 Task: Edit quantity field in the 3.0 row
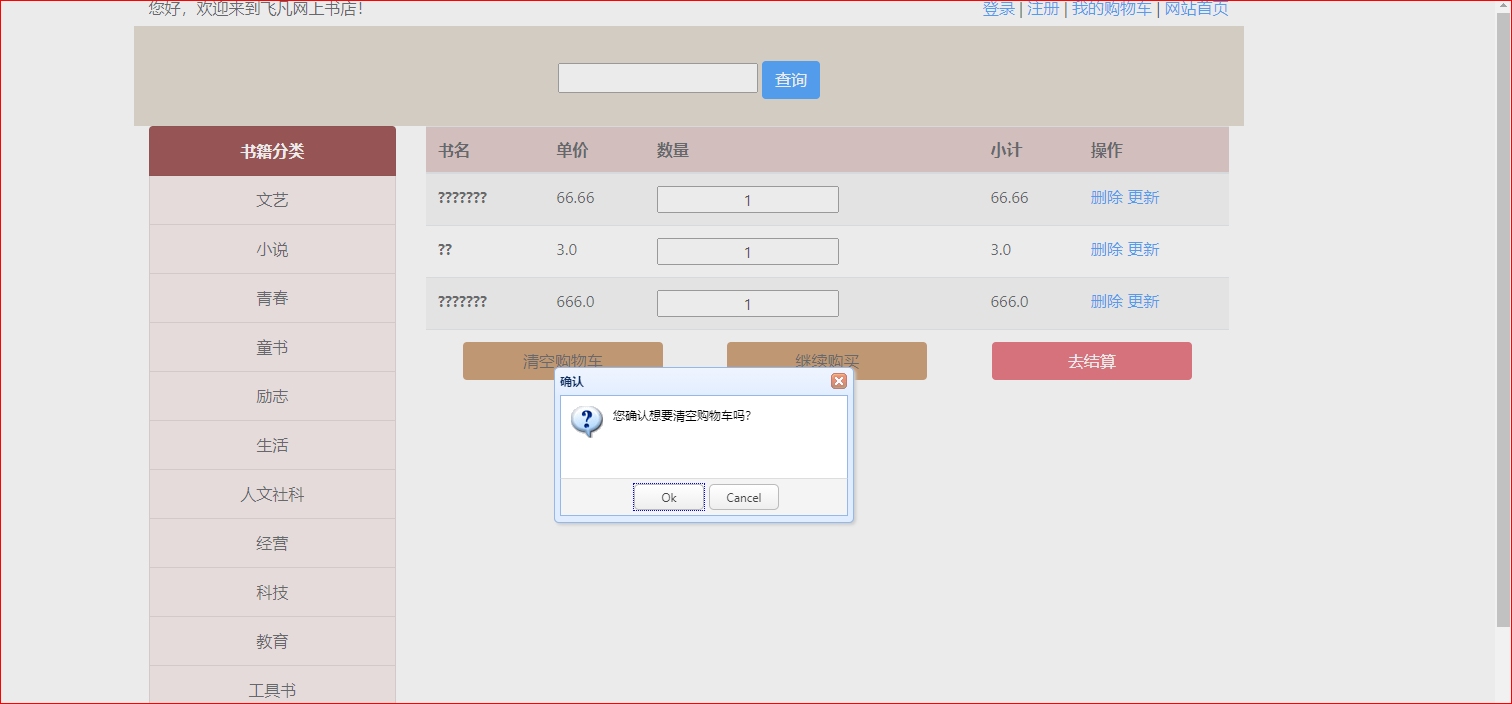pyautogui.click(x=748, y=252)
